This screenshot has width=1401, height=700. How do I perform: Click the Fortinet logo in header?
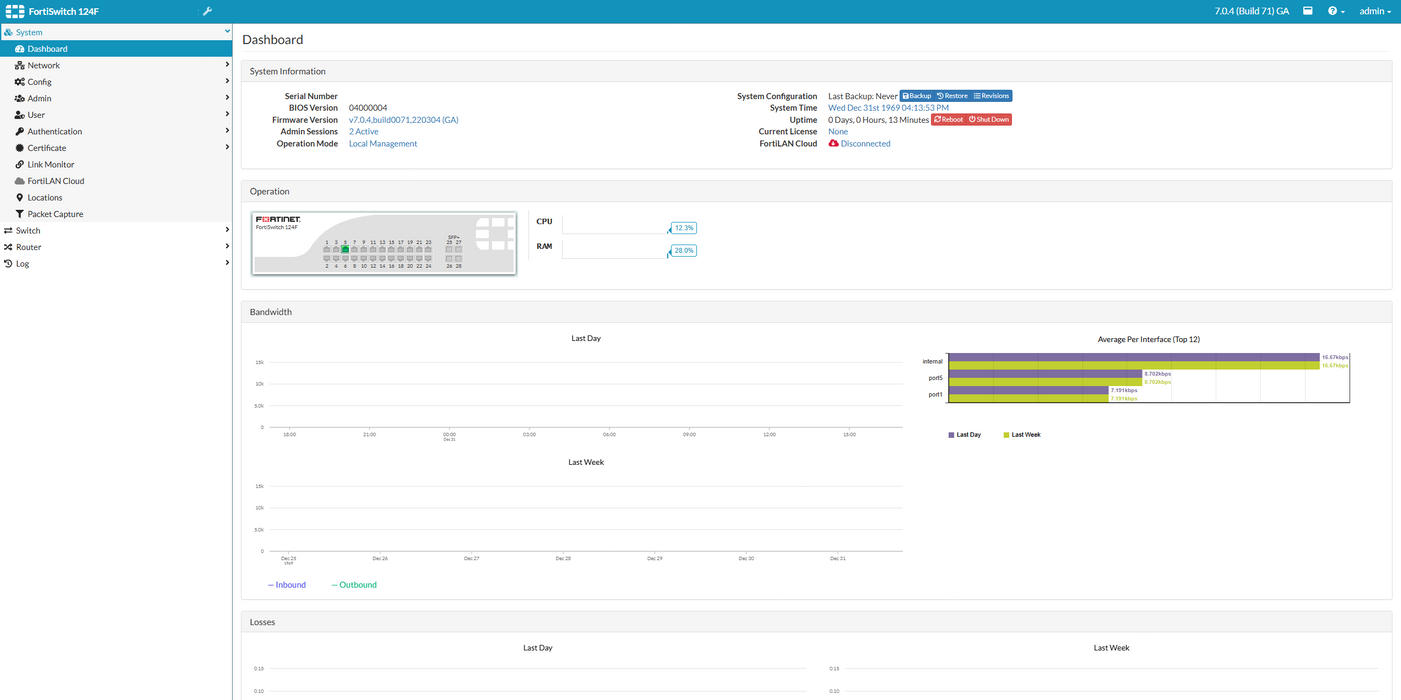tap(15, 11)
